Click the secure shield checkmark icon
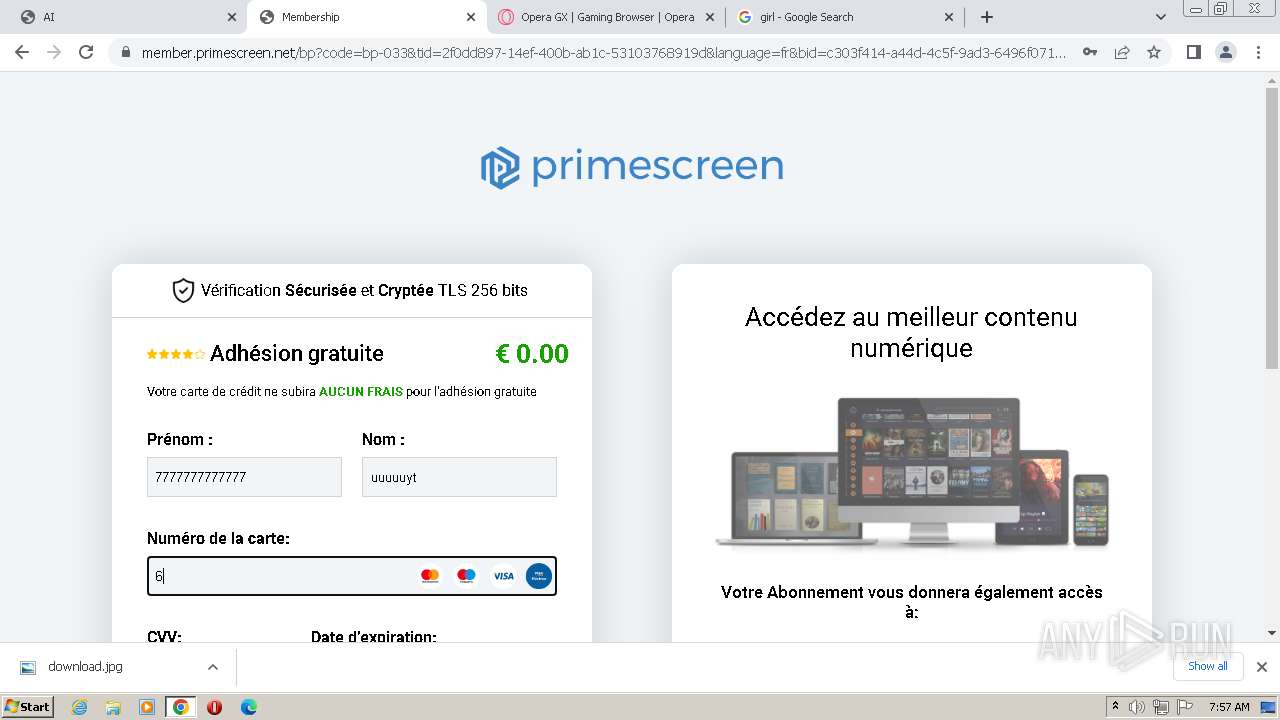Image resolution: width=1280 pixels, height=720 pixels. point(183,290)
